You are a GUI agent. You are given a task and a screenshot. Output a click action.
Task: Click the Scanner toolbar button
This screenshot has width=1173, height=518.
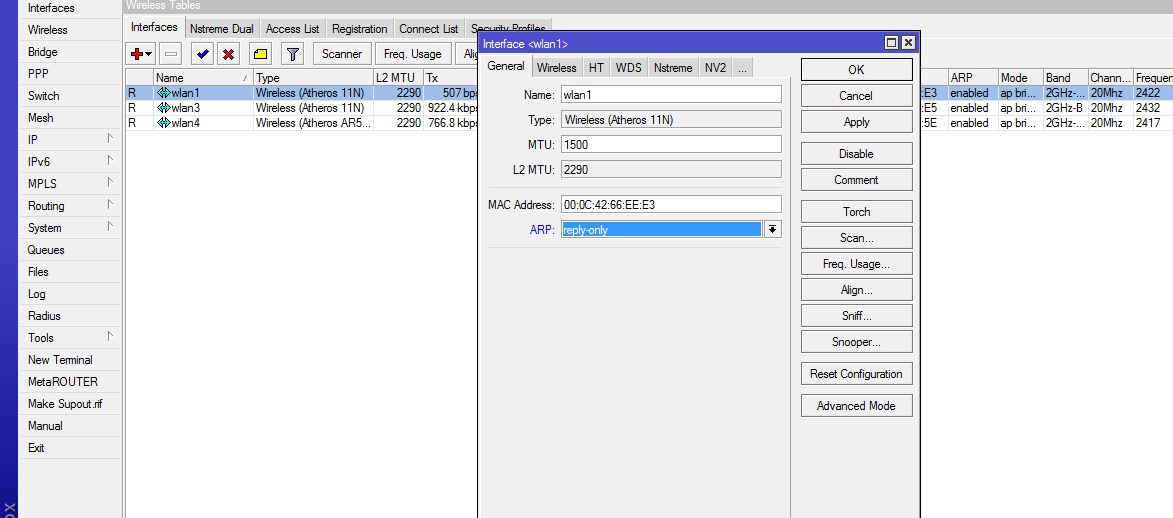(x=342, y=54)
